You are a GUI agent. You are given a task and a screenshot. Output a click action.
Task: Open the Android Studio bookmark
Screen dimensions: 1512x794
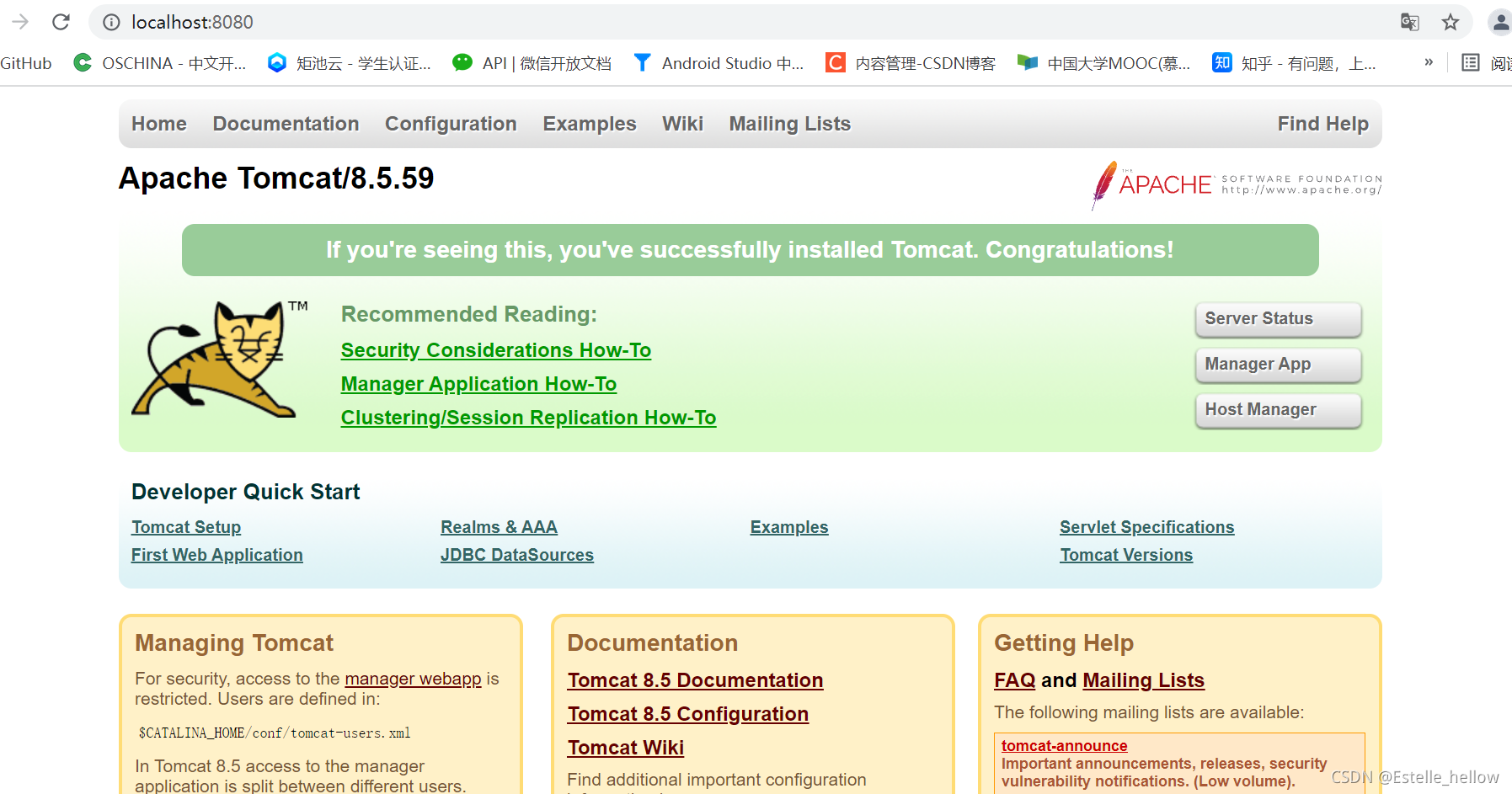(x=719, y=63)
